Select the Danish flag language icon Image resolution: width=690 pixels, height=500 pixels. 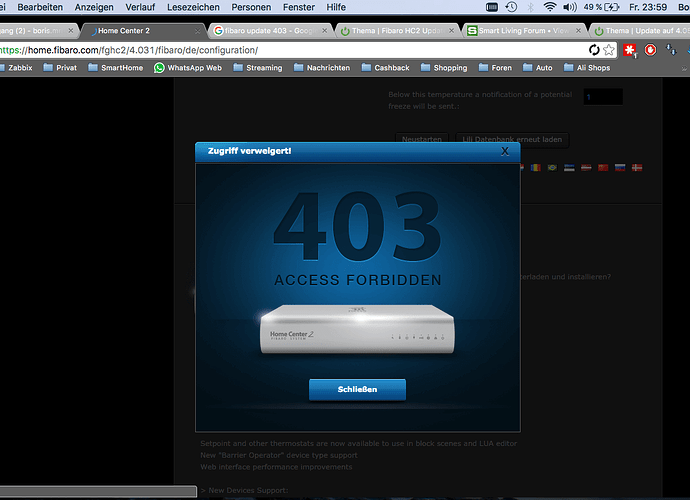[638, 167]
